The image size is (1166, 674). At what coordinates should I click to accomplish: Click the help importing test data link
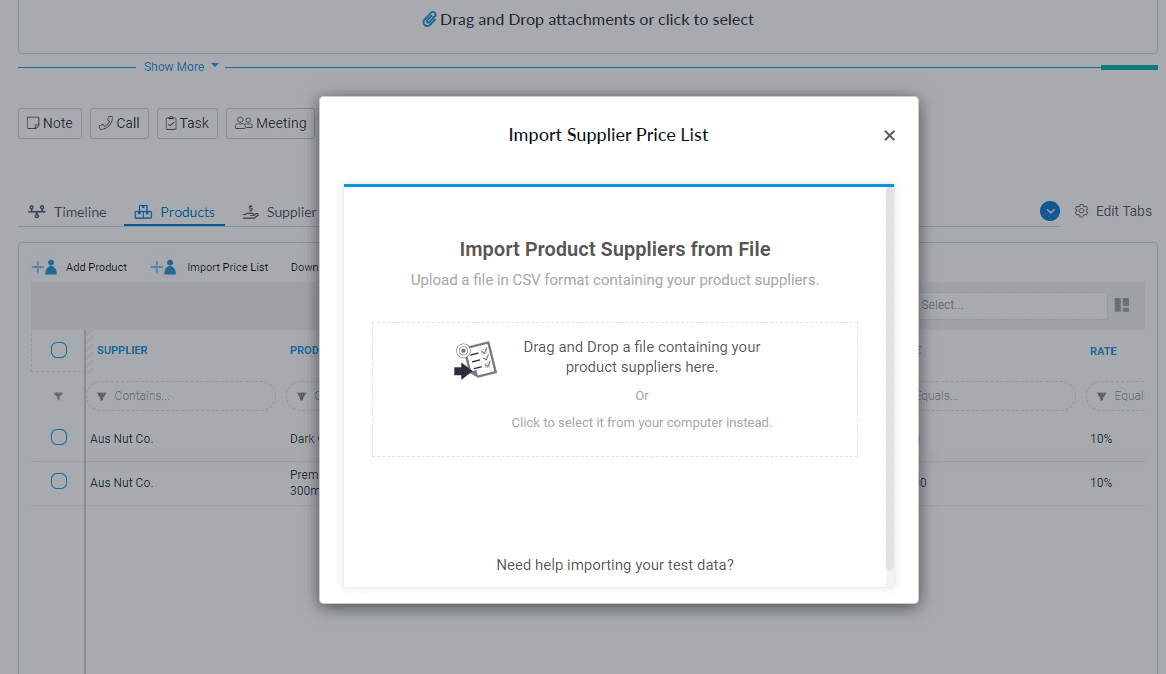[x=615, y=564]
